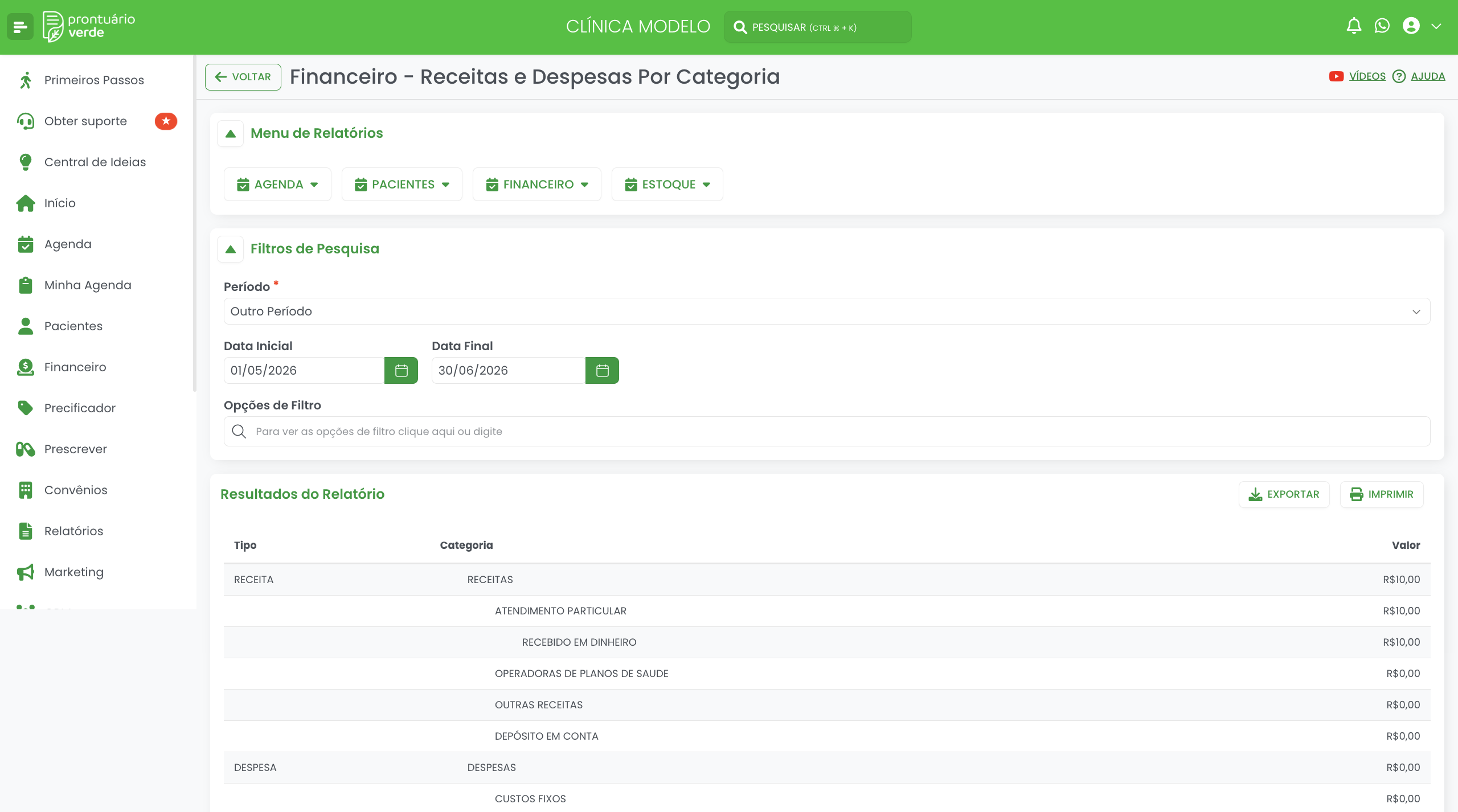1458x812 pixels.
Task: Open Primeiros Passos in sidebar
Action: pyautogui.click(x=94, y=80)
